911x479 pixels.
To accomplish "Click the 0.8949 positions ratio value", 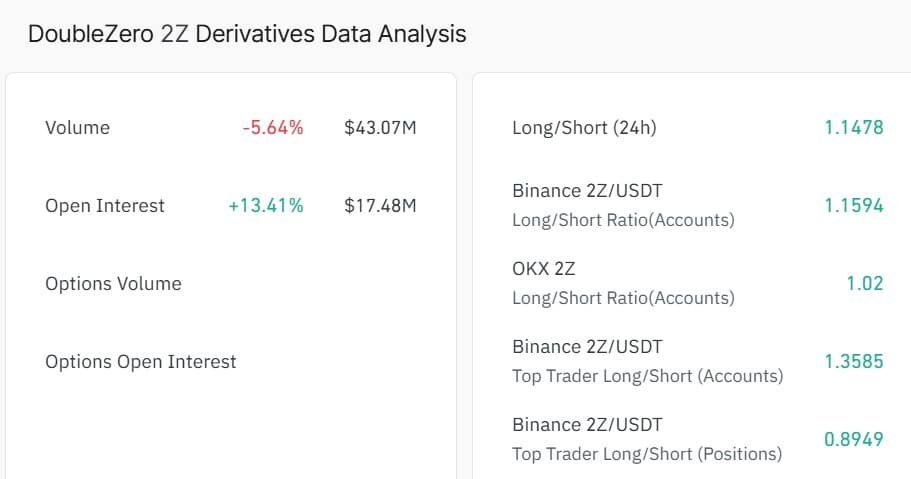I will [853, 440].
